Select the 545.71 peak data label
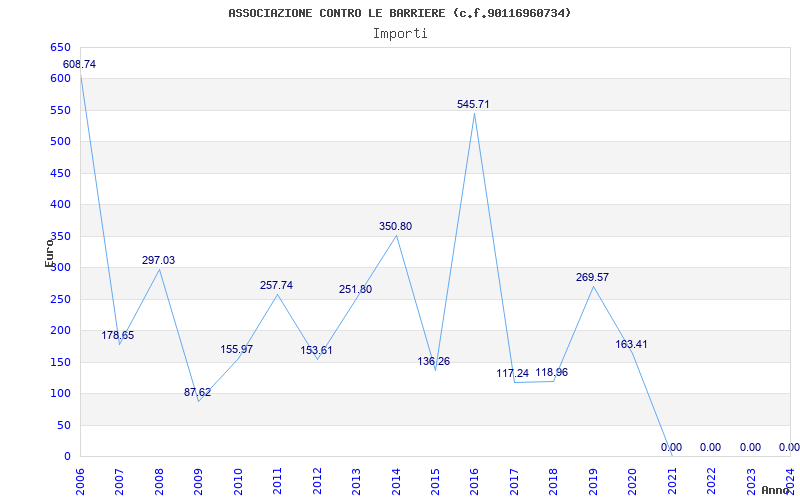Image resolution: width=800 pixels, height=500 pixels. pyautogui.click(x=473, y=104)
